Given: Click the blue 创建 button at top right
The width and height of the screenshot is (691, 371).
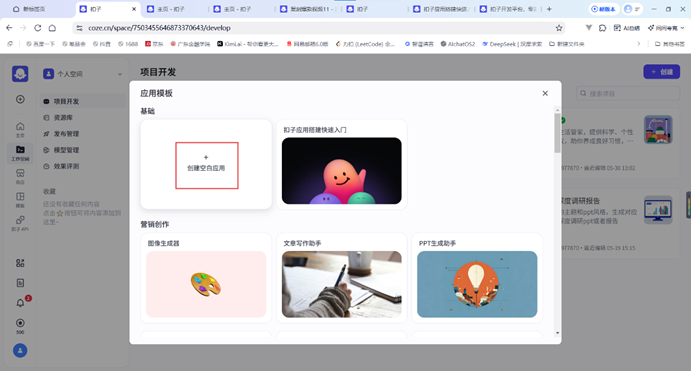Looking at the screenshot, I should pyautogui.click(x=661, y=72).
